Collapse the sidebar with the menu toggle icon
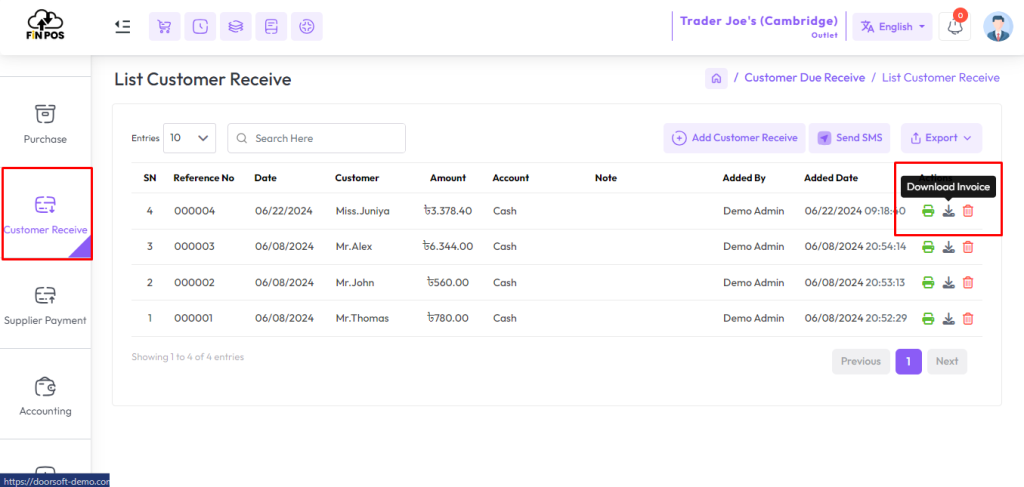This screenshot has height=487, width=1024. click(122, 26)
